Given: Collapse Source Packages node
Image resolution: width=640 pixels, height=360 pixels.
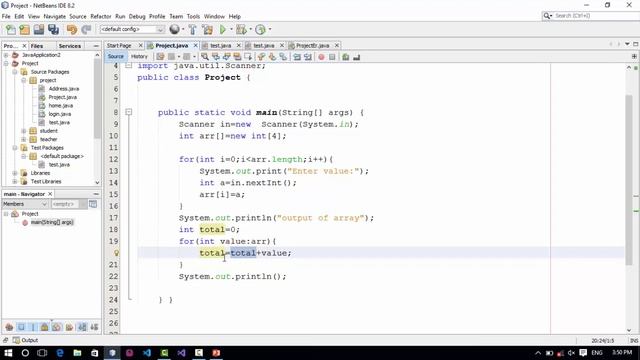Looking at the screenshot, I should tap(15, 72).
